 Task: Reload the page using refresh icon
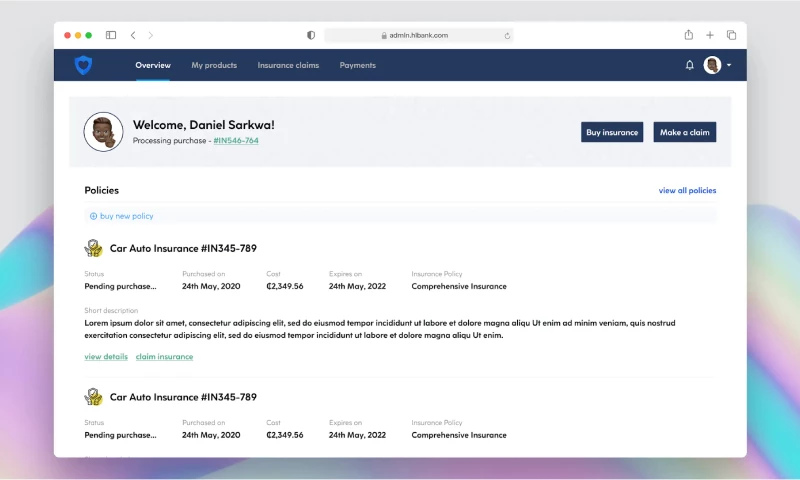(x=507, y=35)
